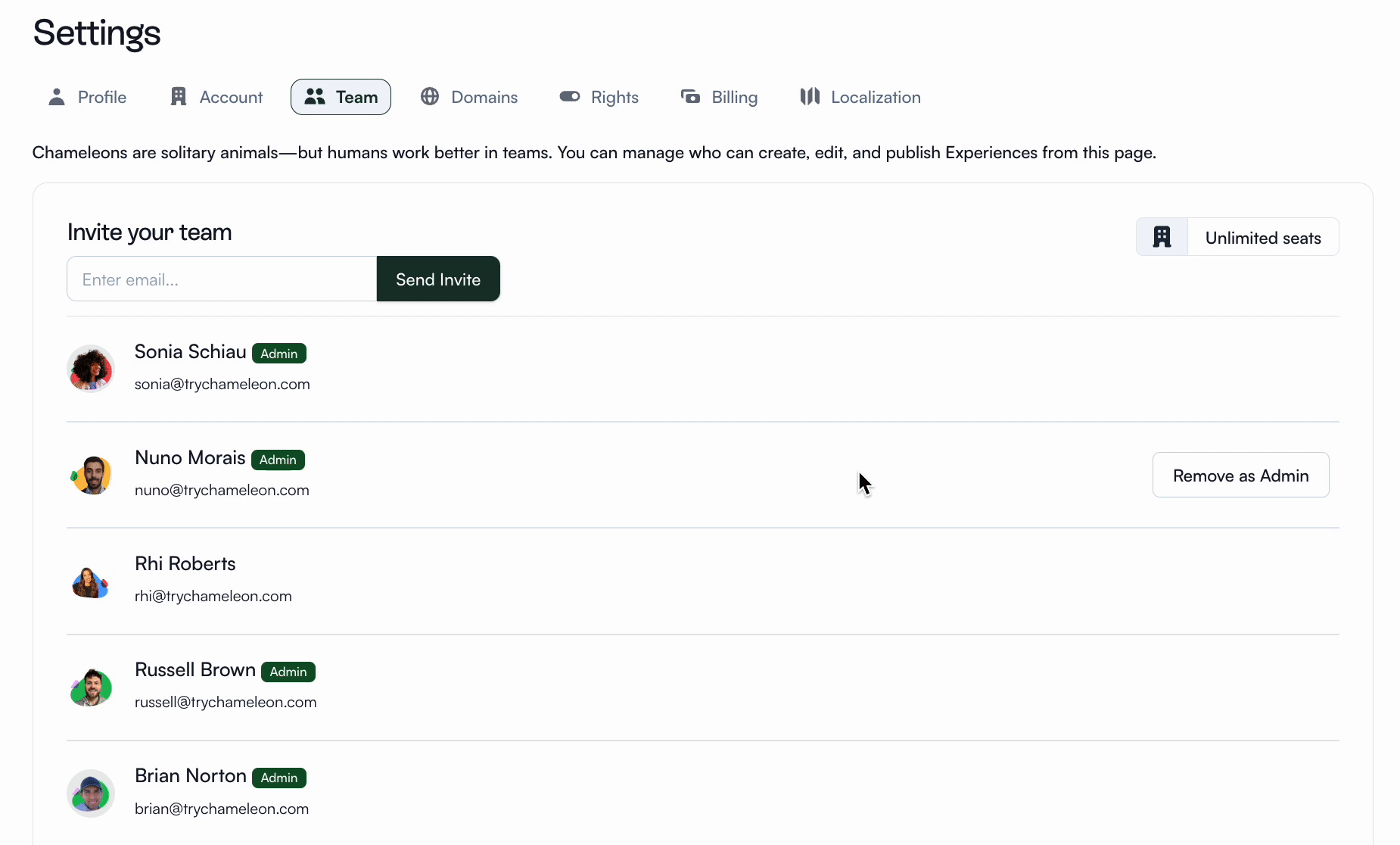Select the Team people icon

click(316, 97)
